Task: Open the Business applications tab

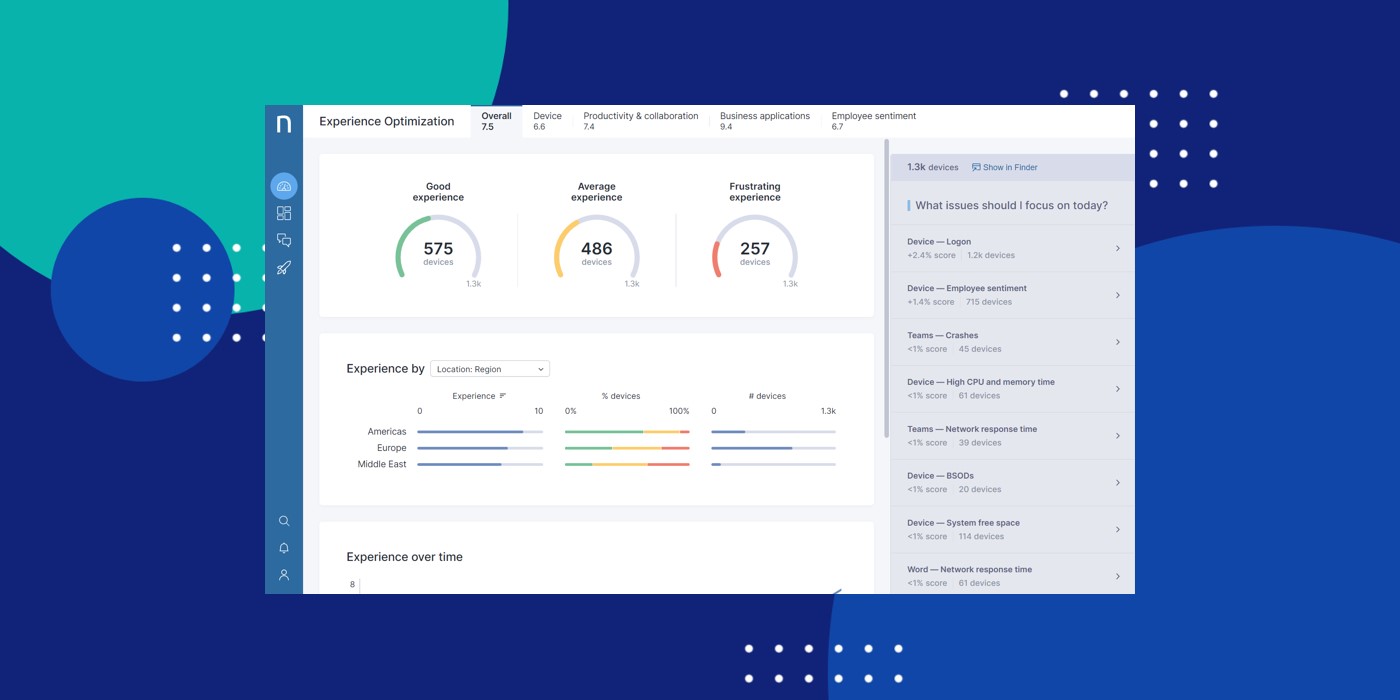Action: [x=764, y=120]
